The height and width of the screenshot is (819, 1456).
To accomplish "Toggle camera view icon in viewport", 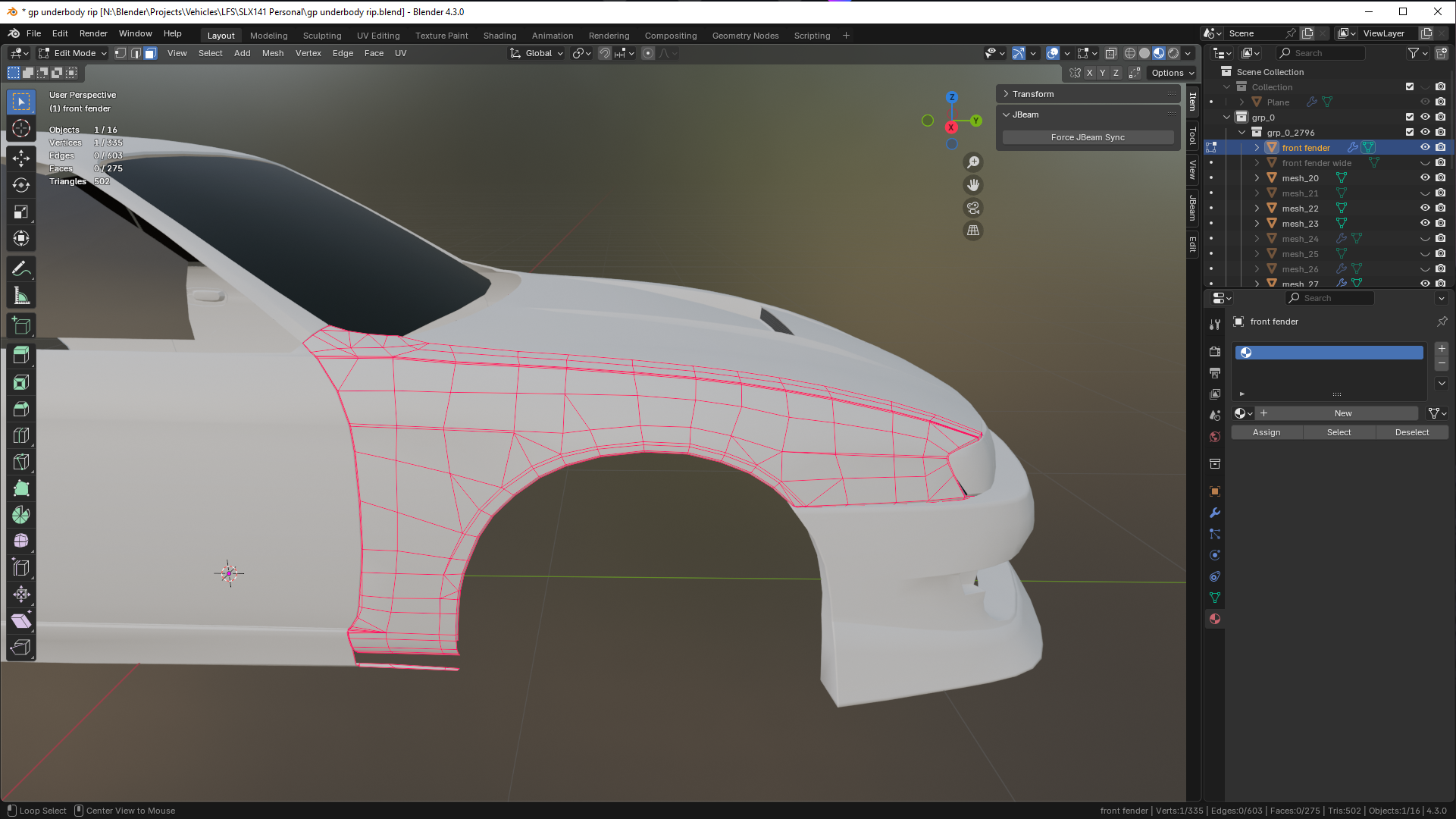I will 973,208.
